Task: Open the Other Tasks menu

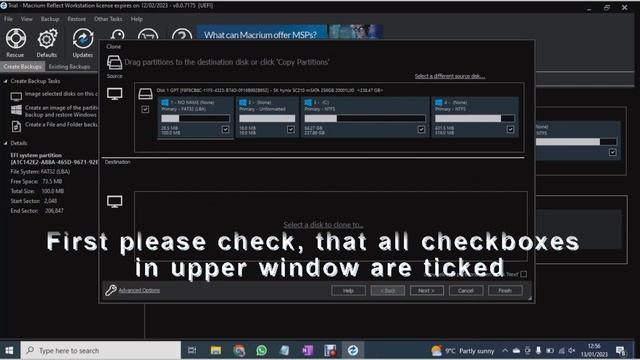Action: pyautogui.click(x=108, y=19)
